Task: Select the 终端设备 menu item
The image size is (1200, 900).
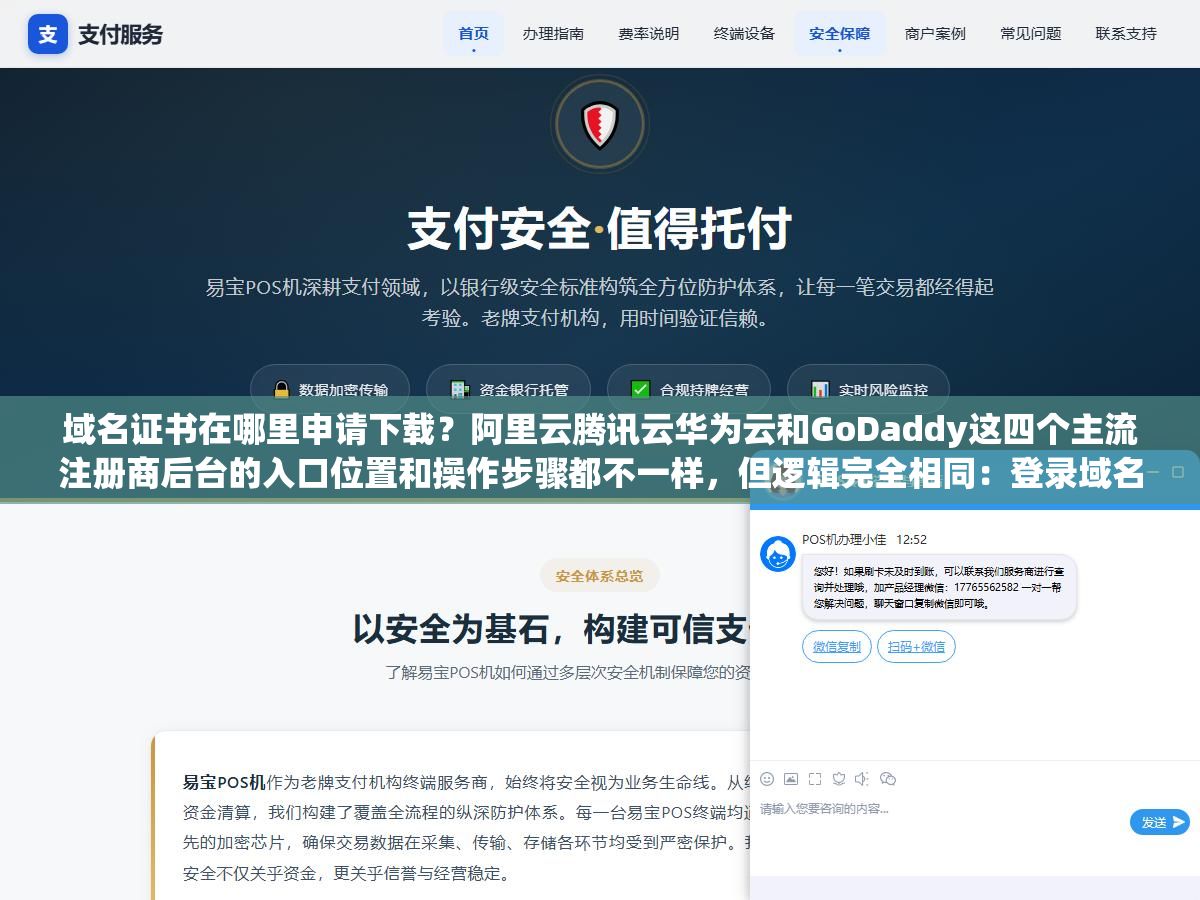Action: point(744,33)
